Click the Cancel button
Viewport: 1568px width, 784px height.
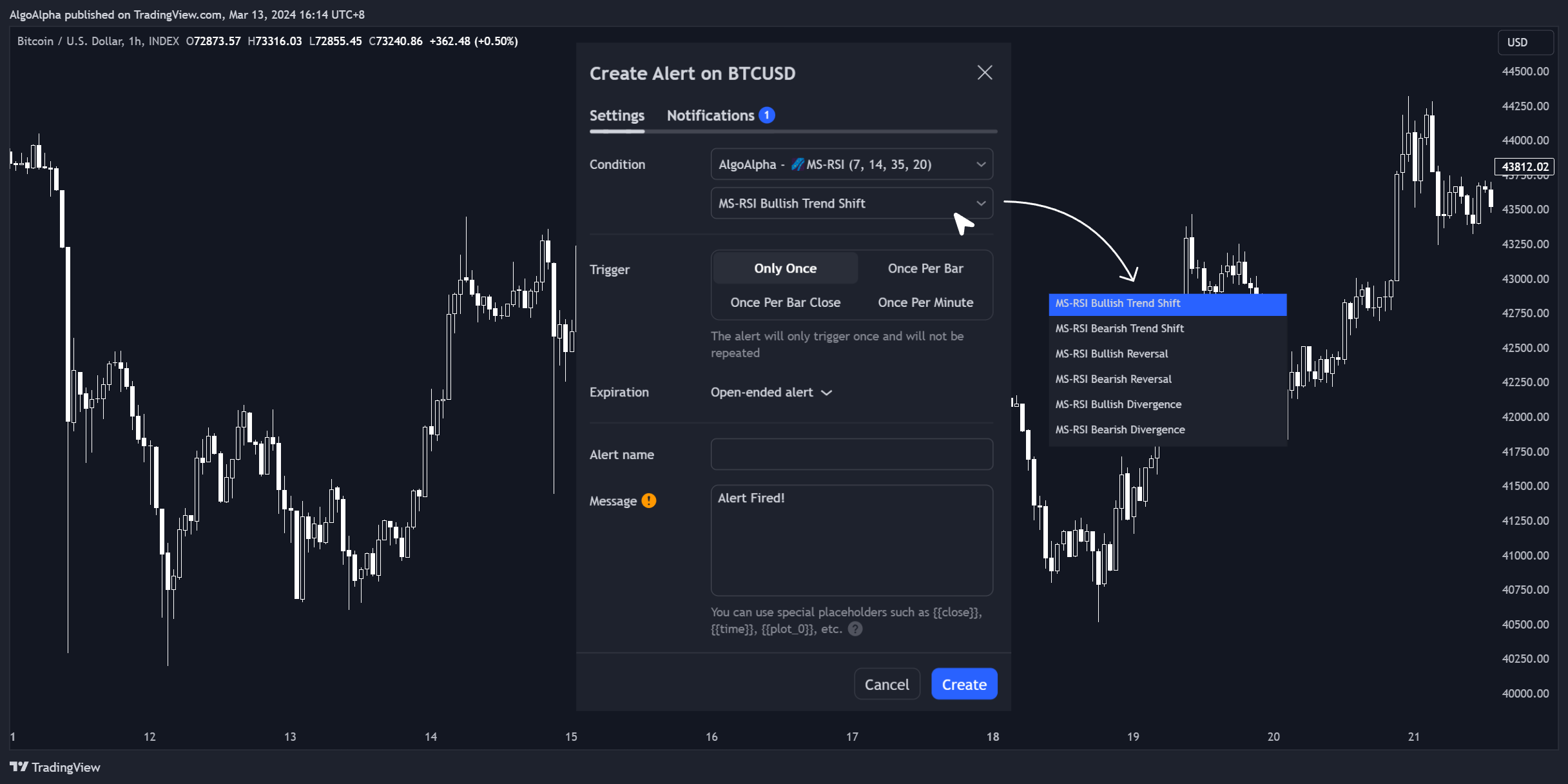886,684
